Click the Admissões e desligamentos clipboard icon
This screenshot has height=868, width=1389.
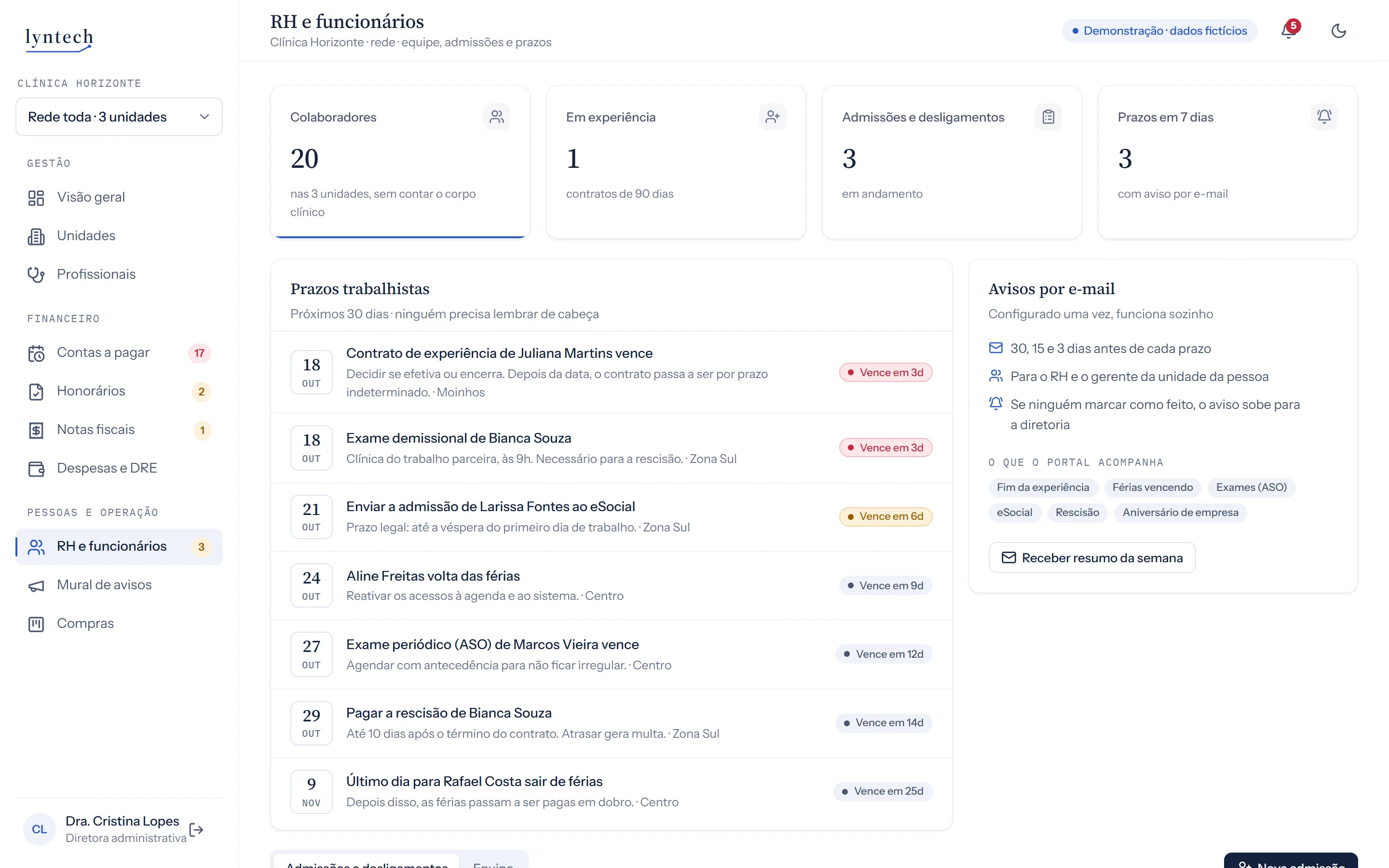click(x=1048, y=117)
